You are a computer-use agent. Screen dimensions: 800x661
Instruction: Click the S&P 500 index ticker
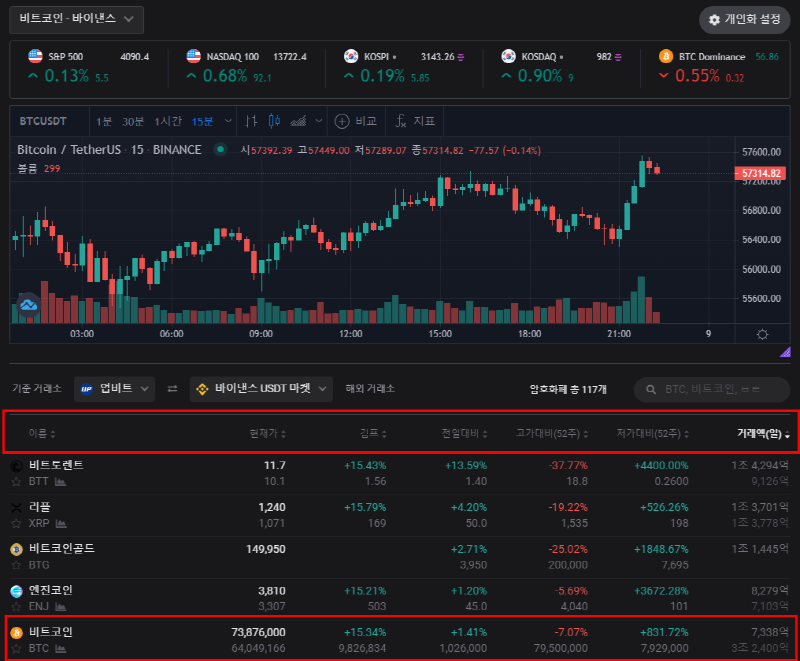[88, 68]
